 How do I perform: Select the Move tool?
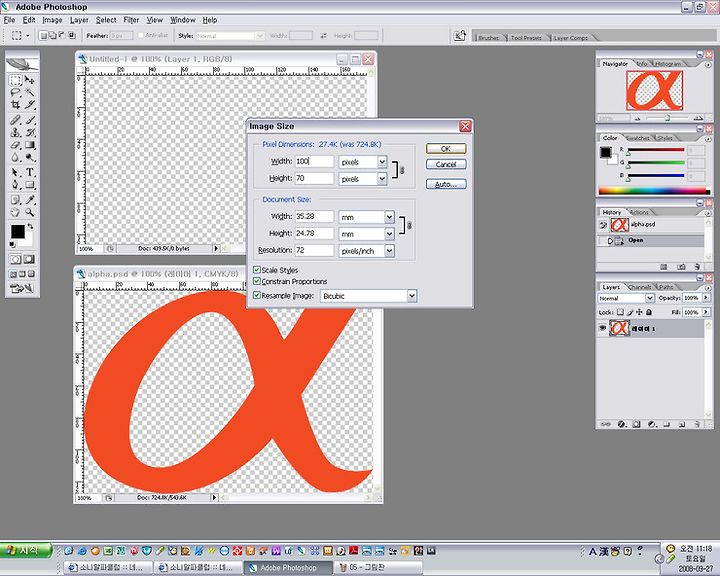coord(30,80)
